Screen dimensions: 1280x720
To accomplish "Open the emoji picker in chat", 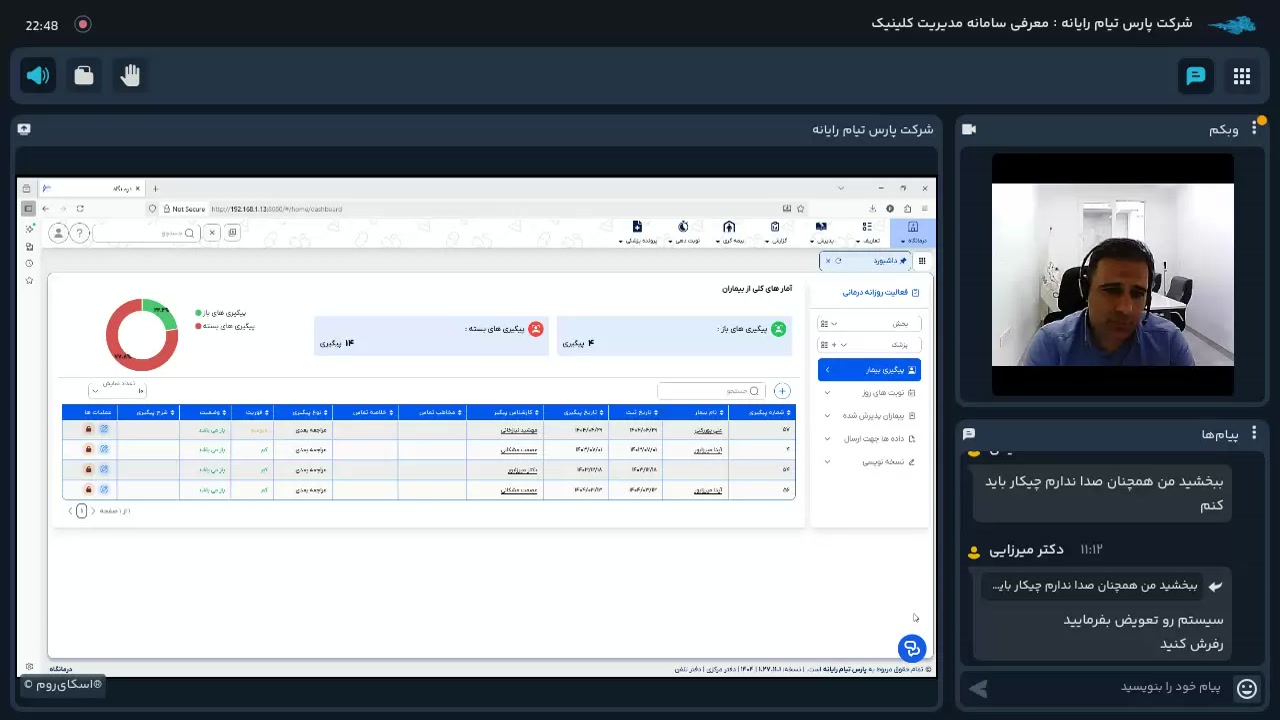I will click(1247, 688).
